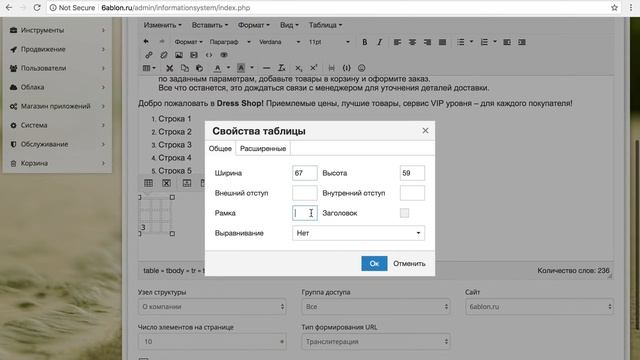The image size is (640, 360).
Task: Open the Узел структуры dropdown
Action: pos(212,307)
